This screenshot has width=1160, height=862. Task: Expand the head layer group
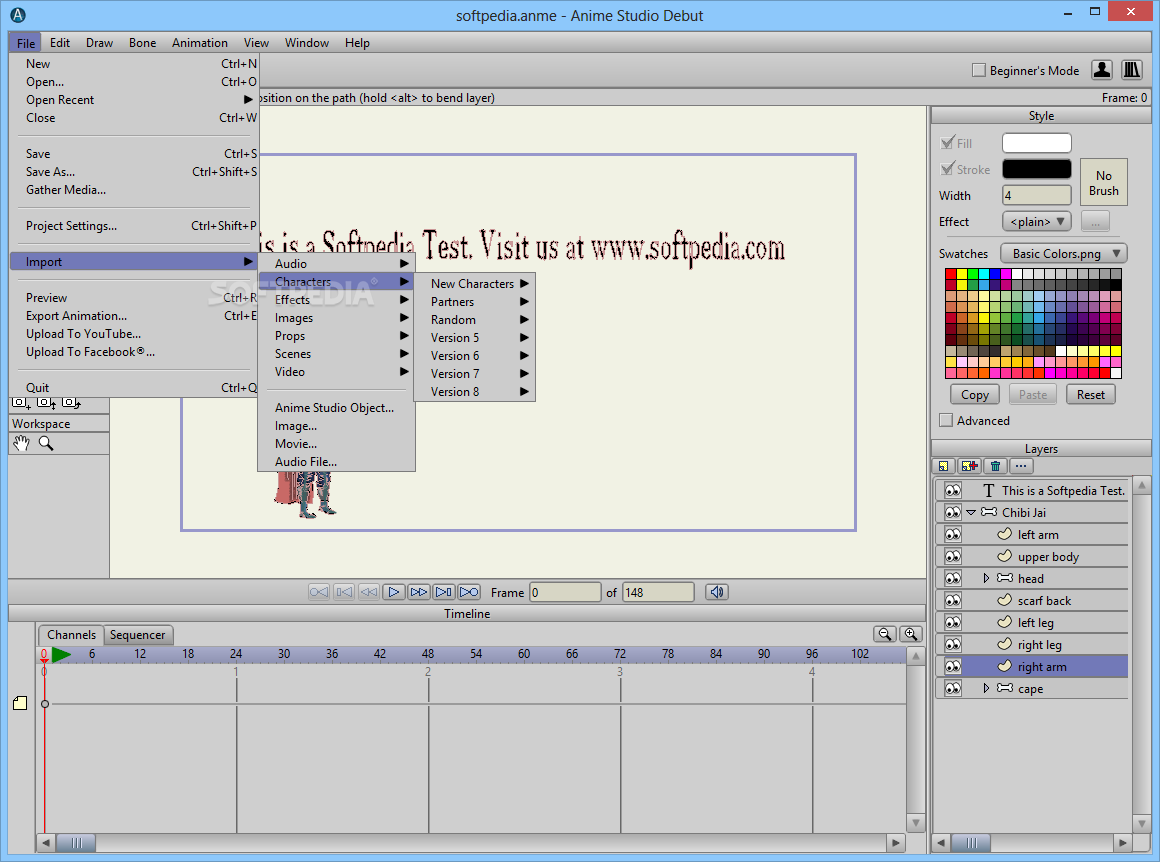(x=986, y=578)
